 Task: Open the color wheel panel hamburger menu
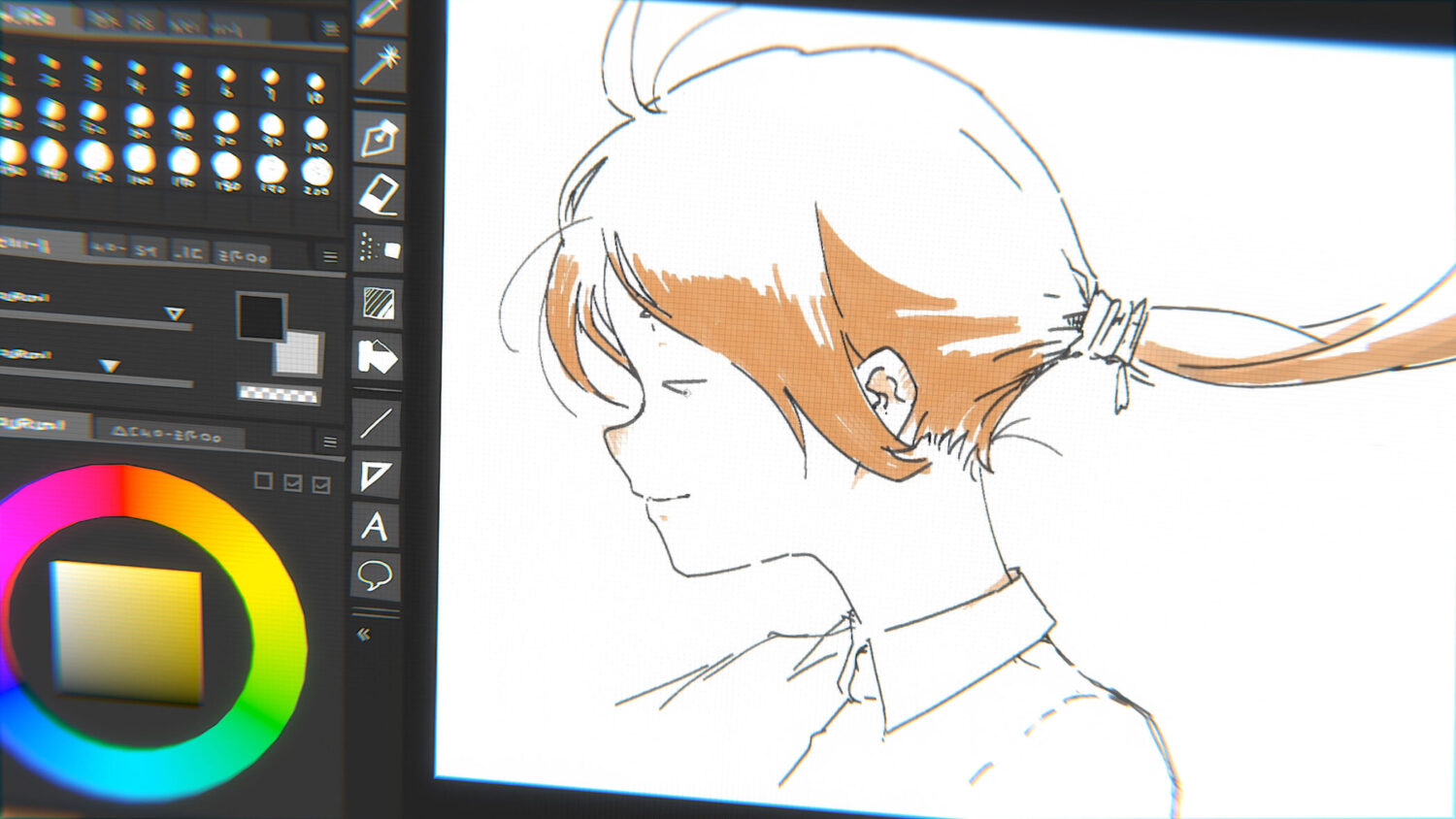(x=330, y=442)
